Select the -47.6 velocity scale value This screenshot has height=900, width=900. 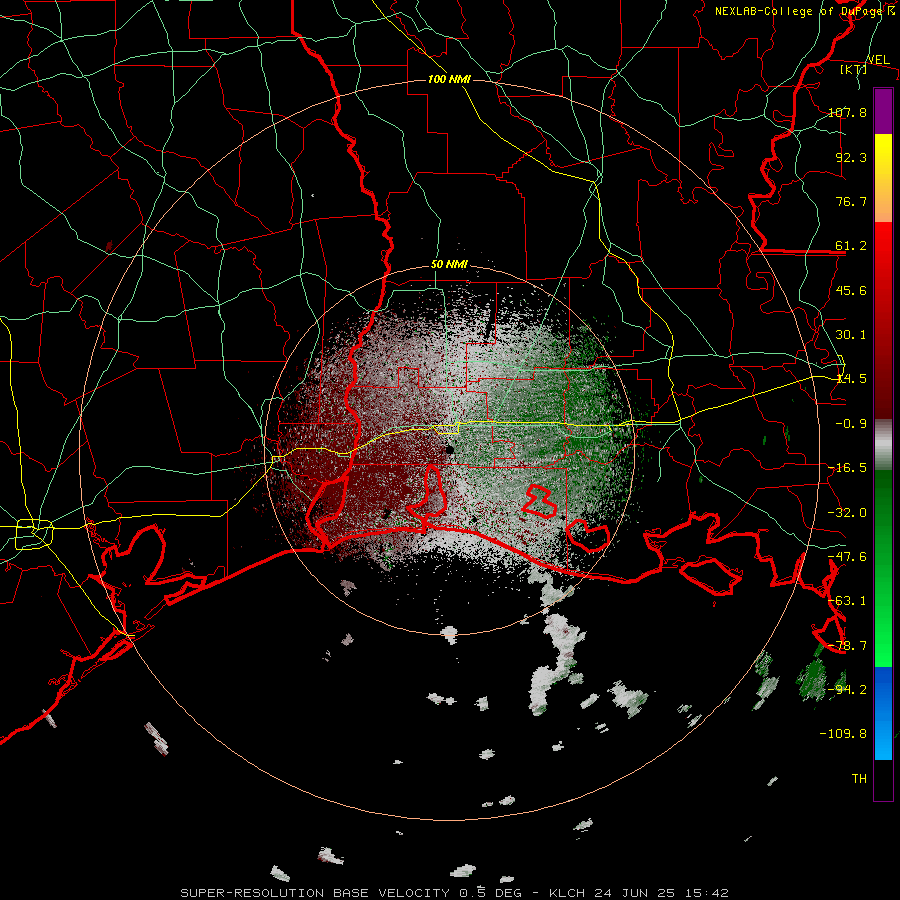847,557
